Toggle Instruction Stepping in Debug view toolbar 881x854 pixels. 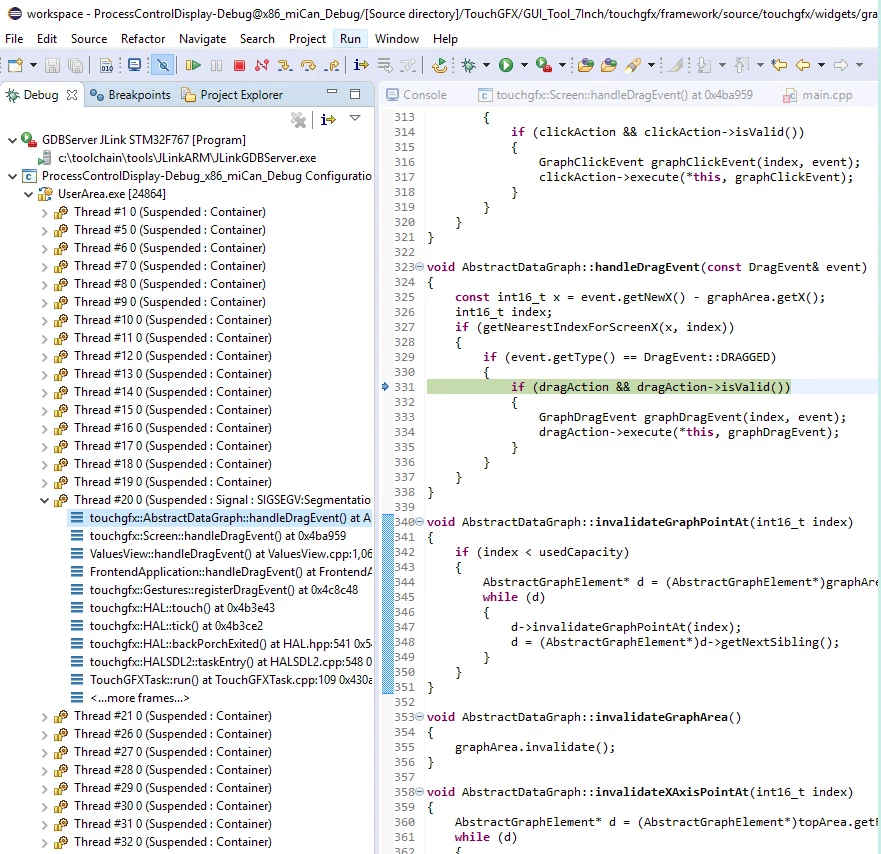pos(328,119)
